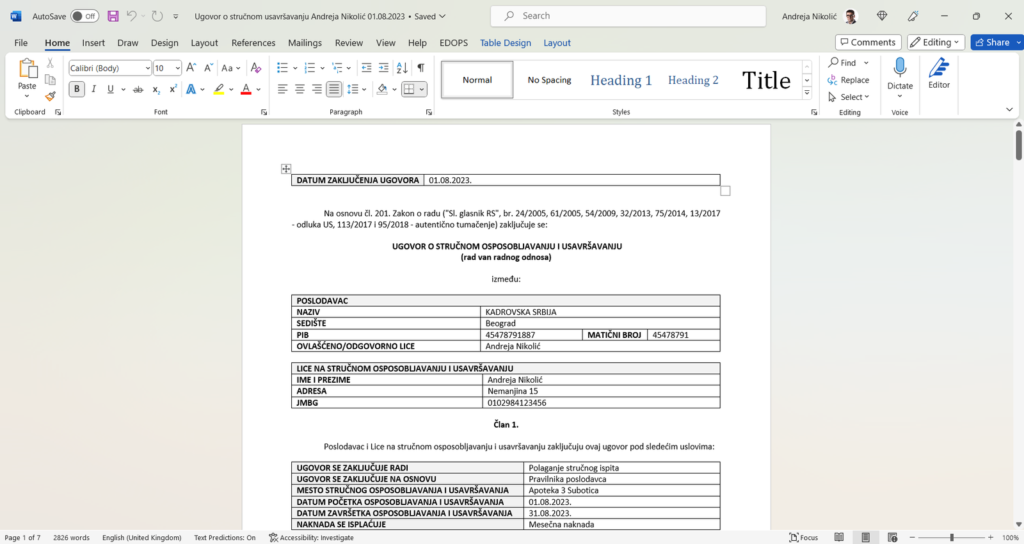Image resolution: width=1024 pixels, height=544 pixels.
Task: Open the Editing mode dropdown
Action: click(x=935, y=42)
